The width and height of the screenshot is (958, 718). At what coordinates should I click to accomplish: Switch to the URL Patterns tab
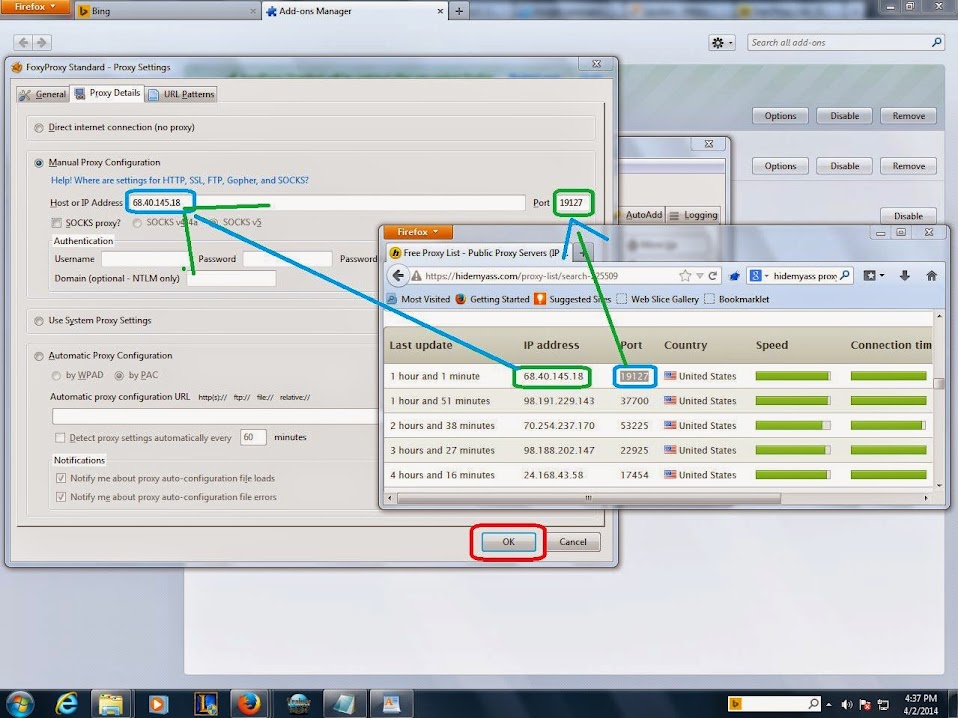(181, 94)
